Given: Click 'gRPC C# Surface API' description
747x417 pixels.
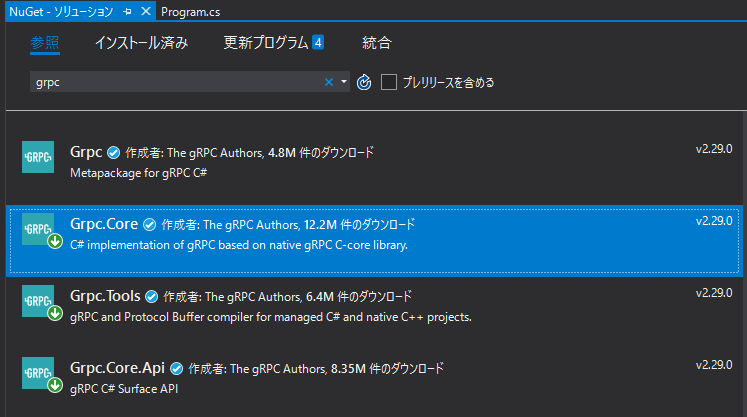Looking at the screenshot, I should click(x=124, y=389).
